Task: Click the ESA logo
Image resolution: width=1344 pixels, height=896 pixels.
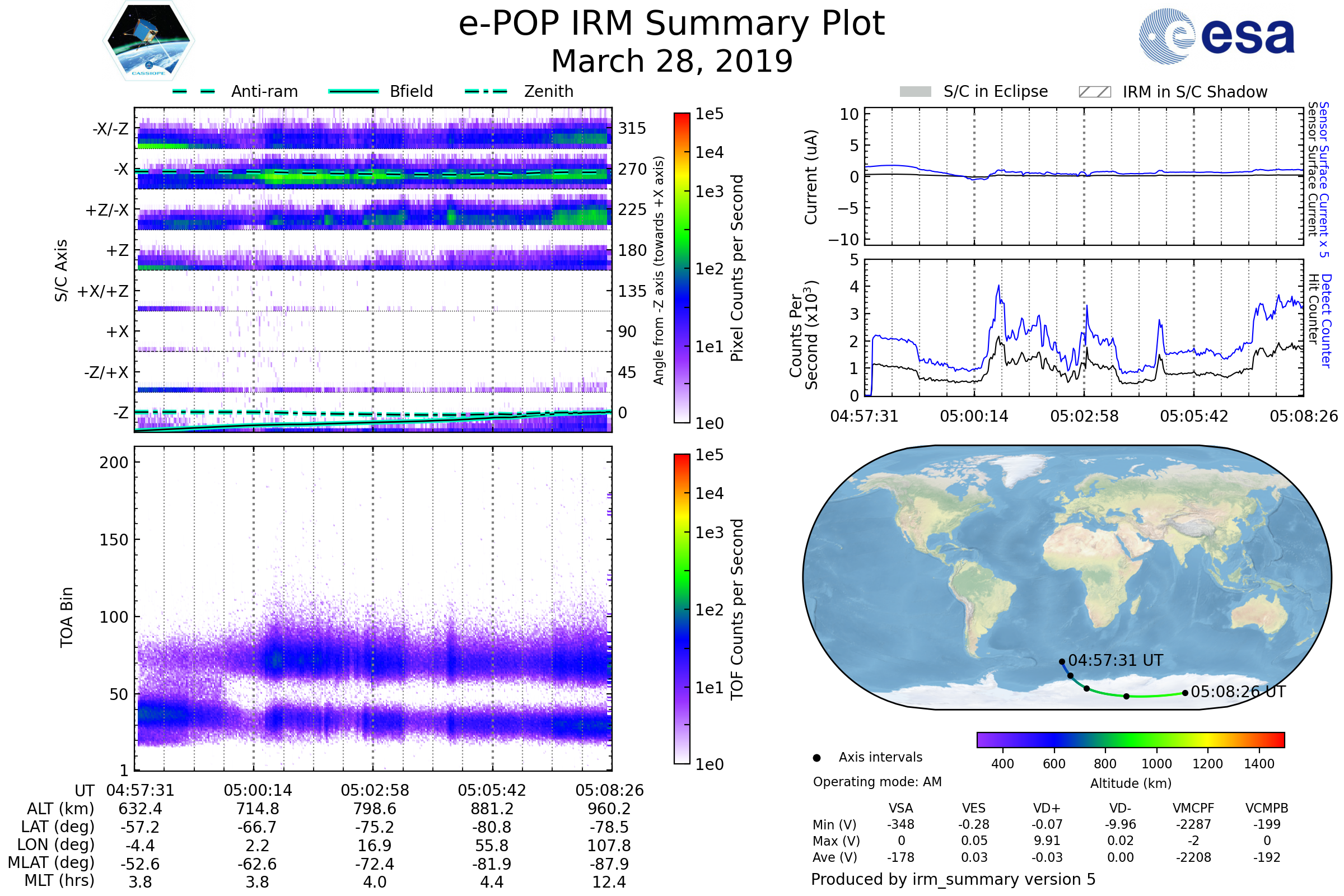Action: (x=1216, y=36)
